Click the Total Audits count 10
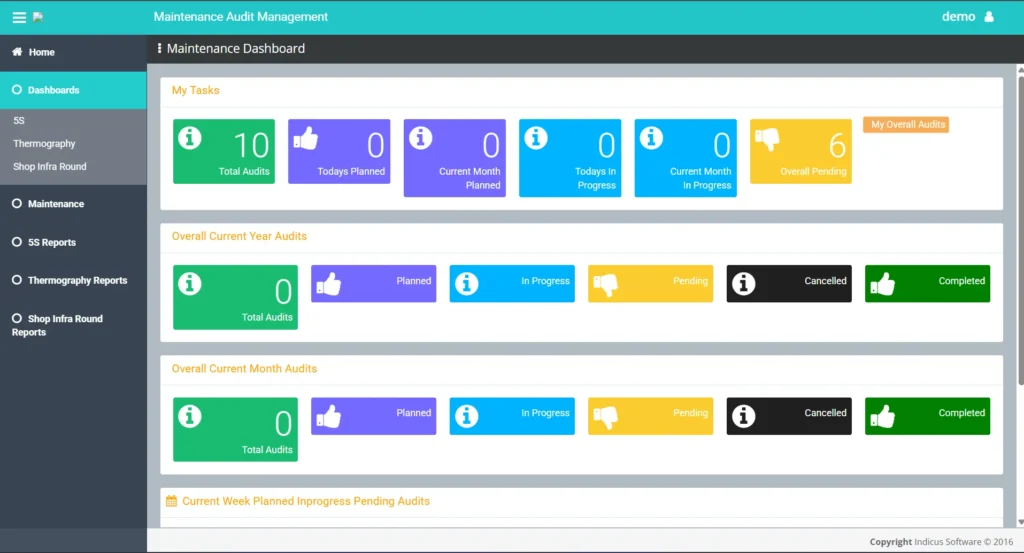Viewport: 1024px width, 553px height. pos(251,145)
